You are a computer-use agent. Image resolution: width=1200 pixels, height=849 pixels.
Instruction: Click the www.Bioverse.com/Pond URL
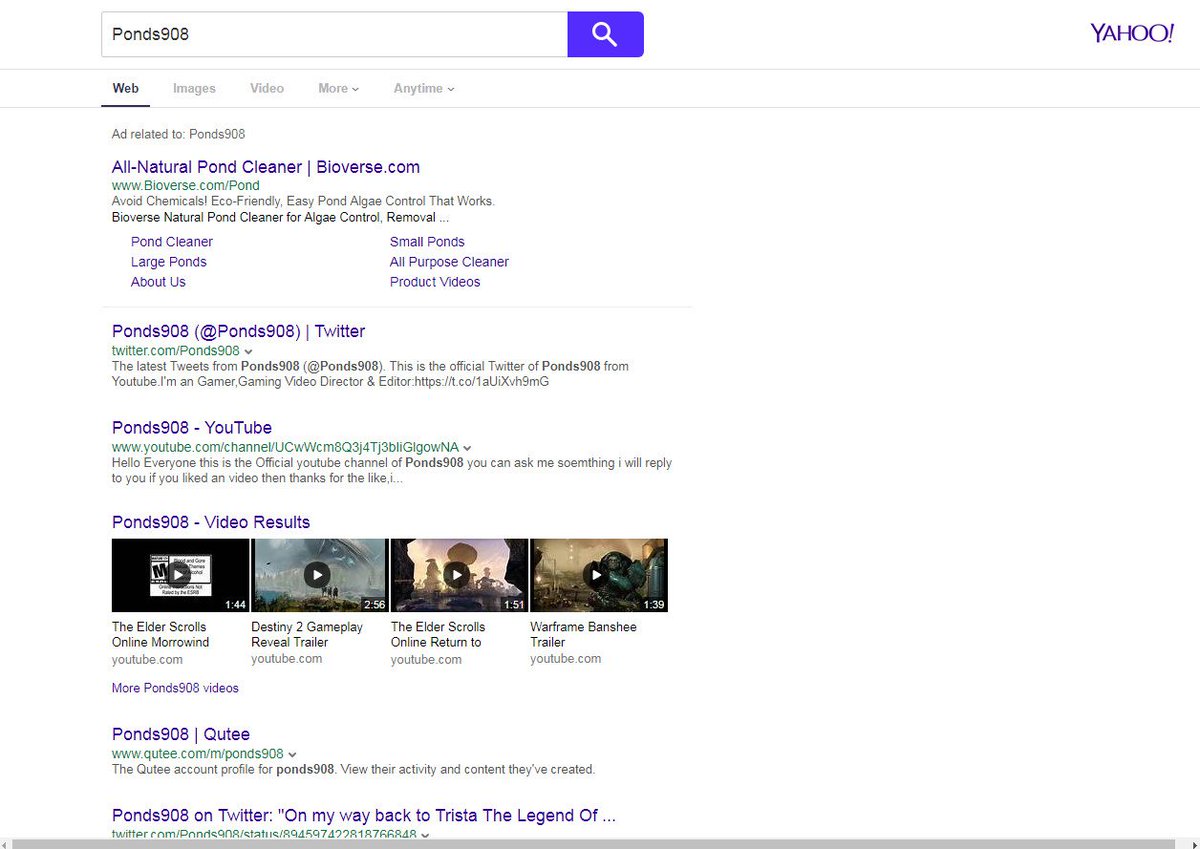(x=186, y=185)
